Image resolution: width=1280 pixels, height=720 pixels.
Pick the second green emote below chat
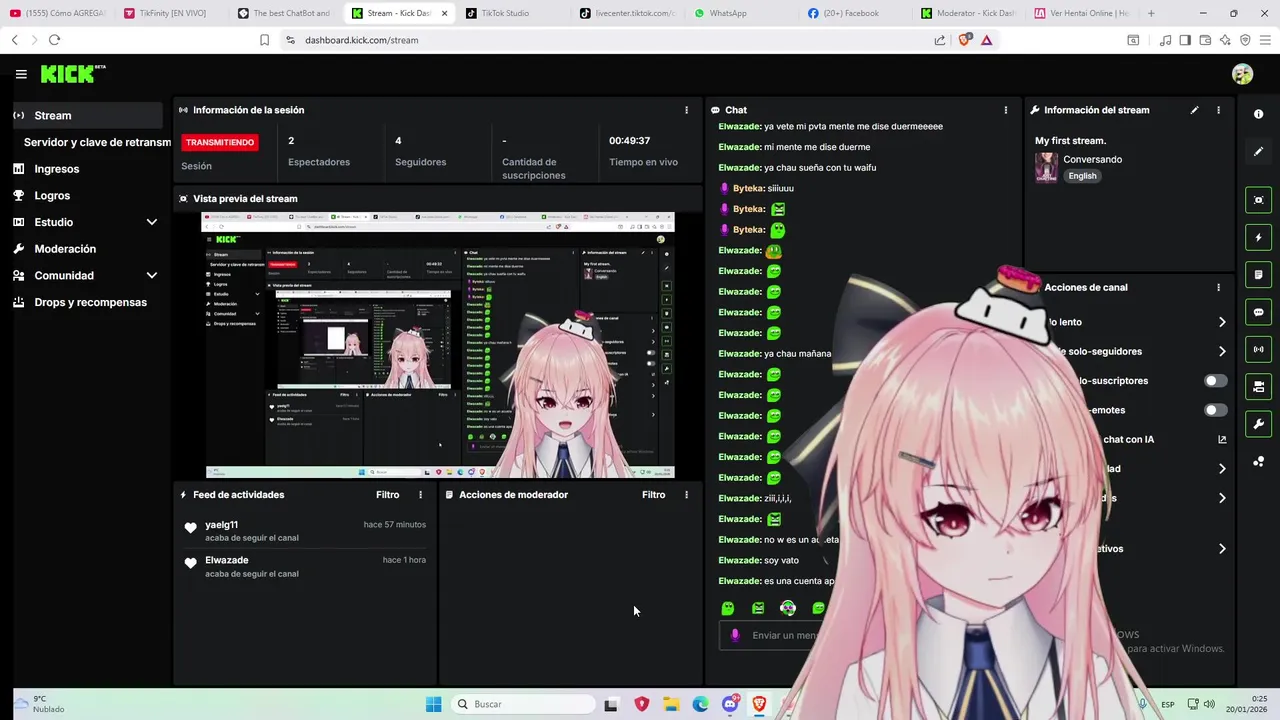758,608
